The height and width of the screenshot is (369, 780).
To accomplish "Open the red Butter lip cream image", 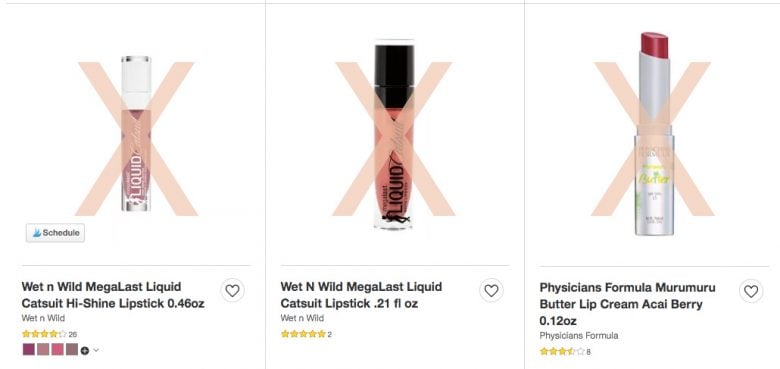I will [x=654, y=134].
